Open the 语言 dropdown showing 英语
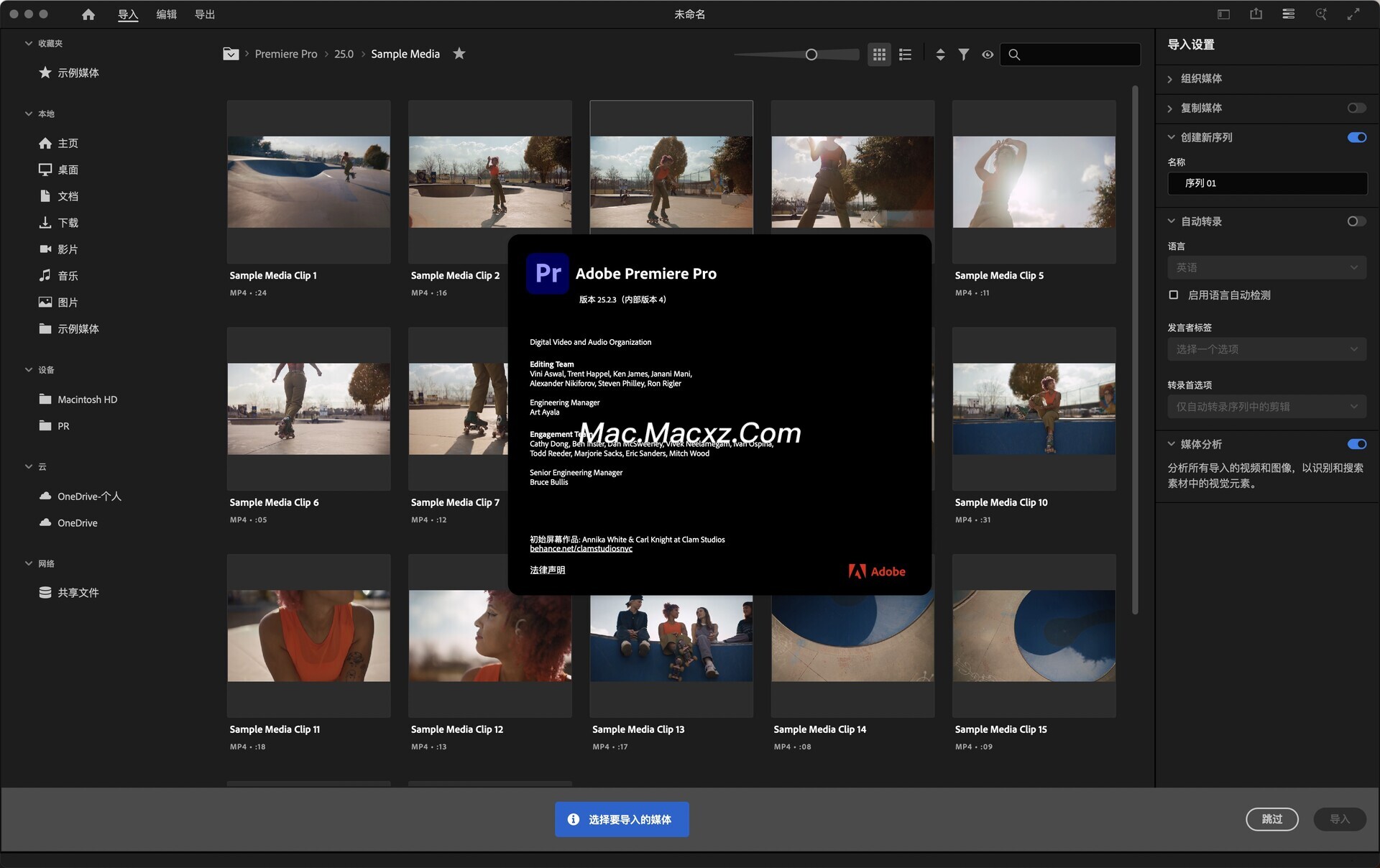Image resolution: width=1380 pixels, height=868 pixels. 1267,267
